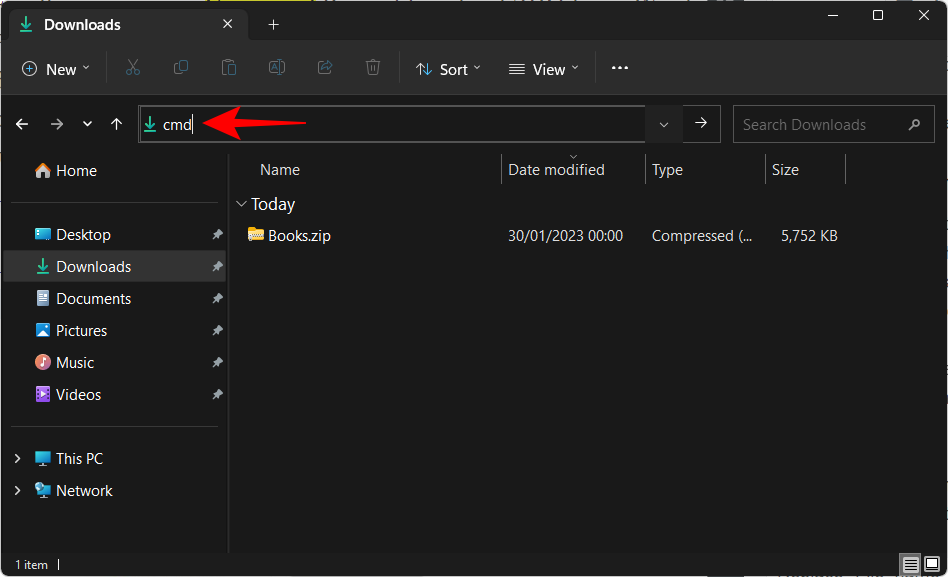This screenshot has width=948, height=577.
Task: Click the back navigation arrow
Action: [22, 124]
